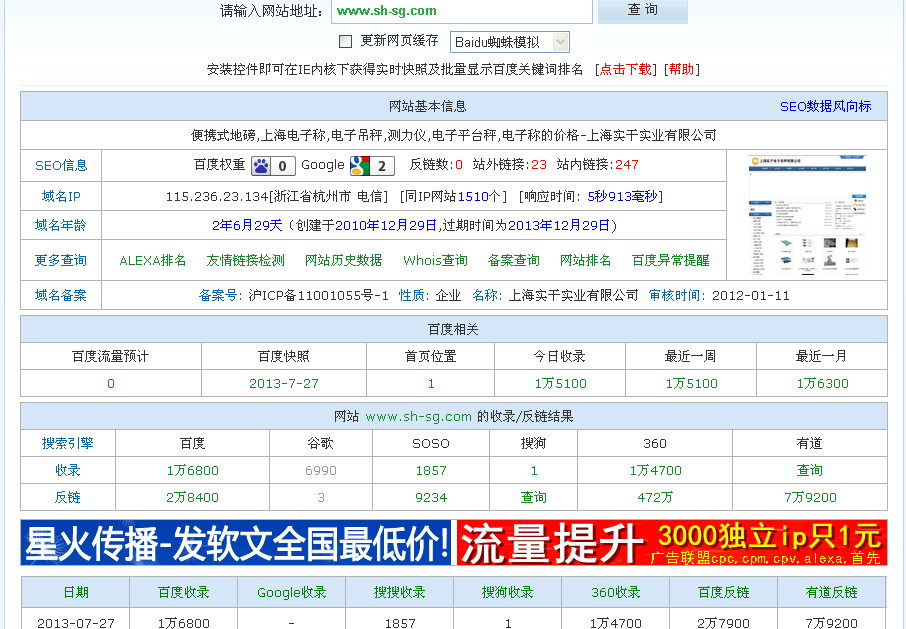
Task: Click Baidu snapshot date 2013-7-27
Action: pos(284,384)
